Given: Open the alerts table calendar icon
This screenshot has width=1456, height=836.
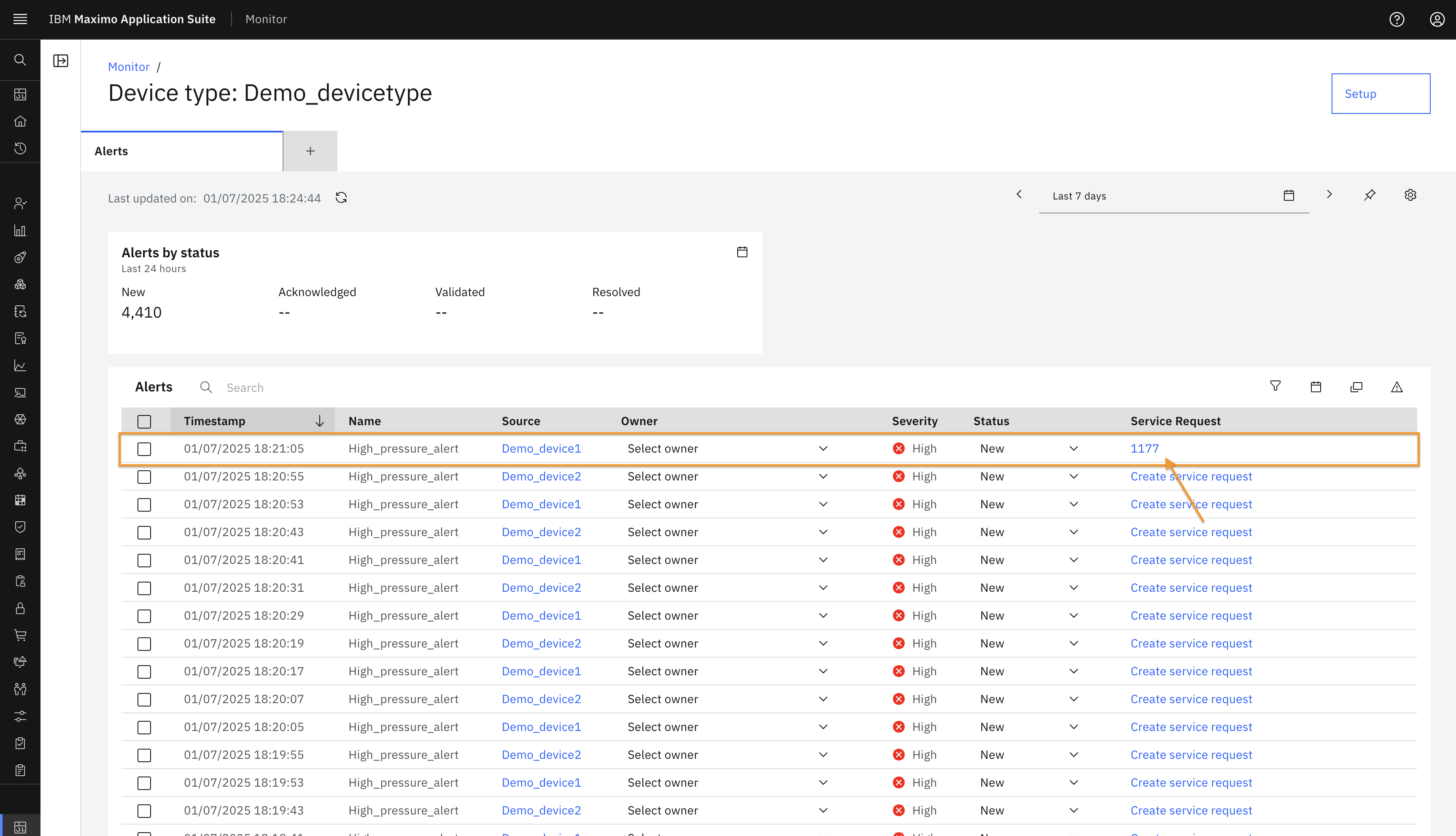Looking at the screenshot, I should click(1316, 387).
